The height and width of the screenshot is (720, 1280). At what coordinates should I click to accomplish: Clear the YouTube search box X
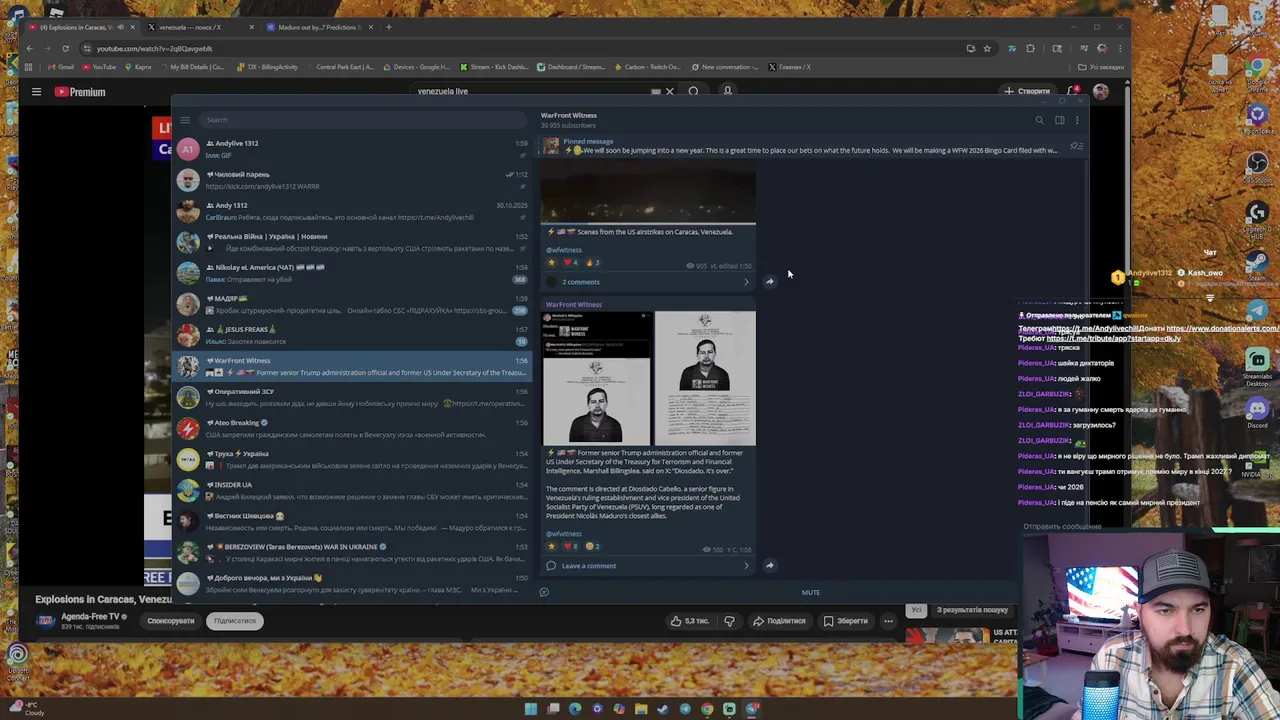[669, 91]
